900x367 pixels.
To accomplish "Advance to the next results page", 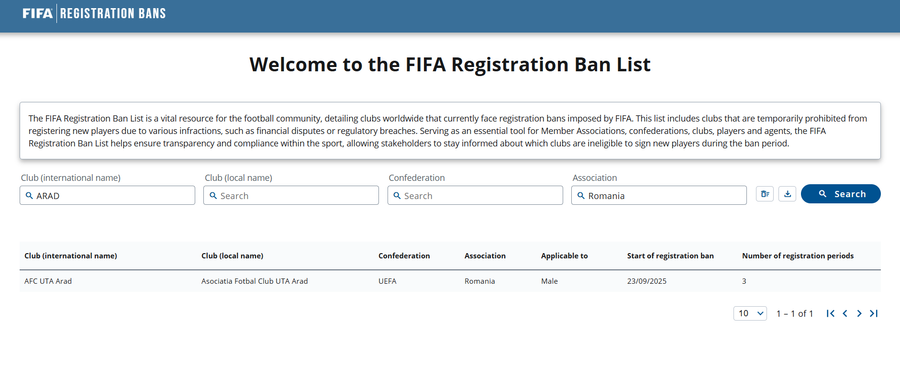I will click(x=859, y=314).
